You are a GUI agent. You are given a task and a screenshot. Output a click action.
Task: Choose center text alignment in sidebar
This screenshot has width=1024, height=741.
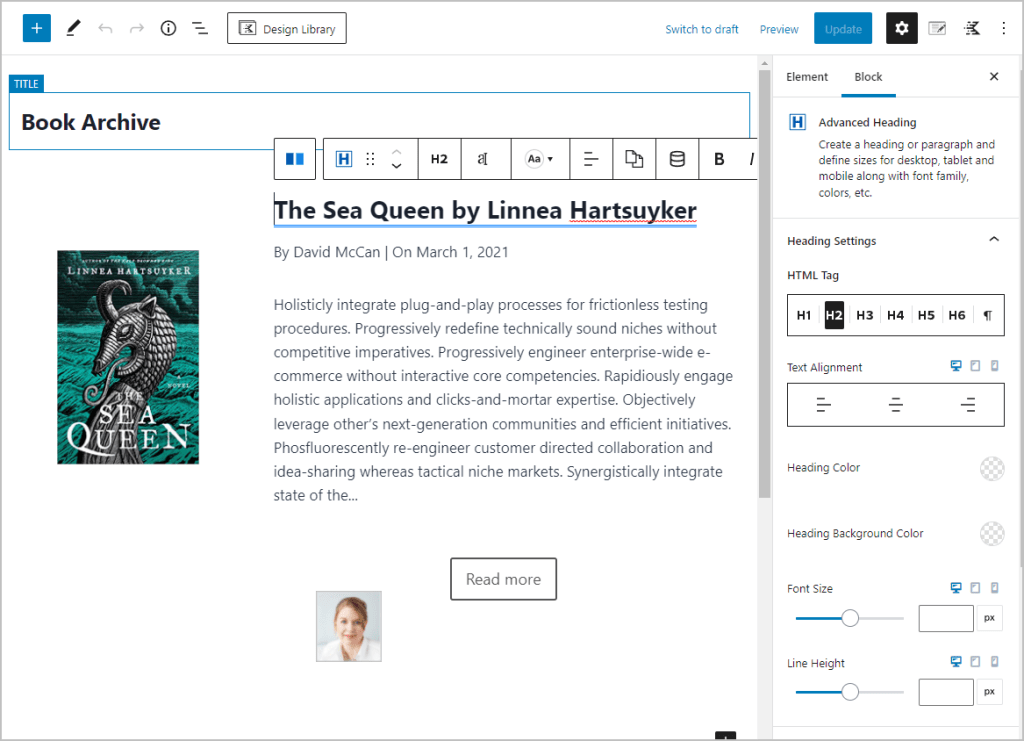pos(896,405)
